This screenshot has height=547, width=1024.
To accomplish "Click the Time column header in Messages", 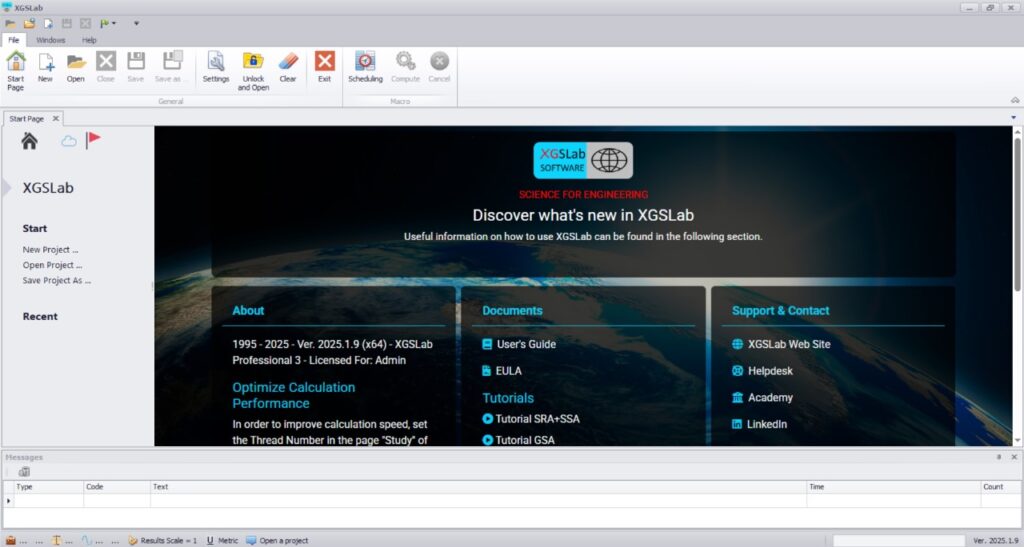I will [x=893, y=487].
